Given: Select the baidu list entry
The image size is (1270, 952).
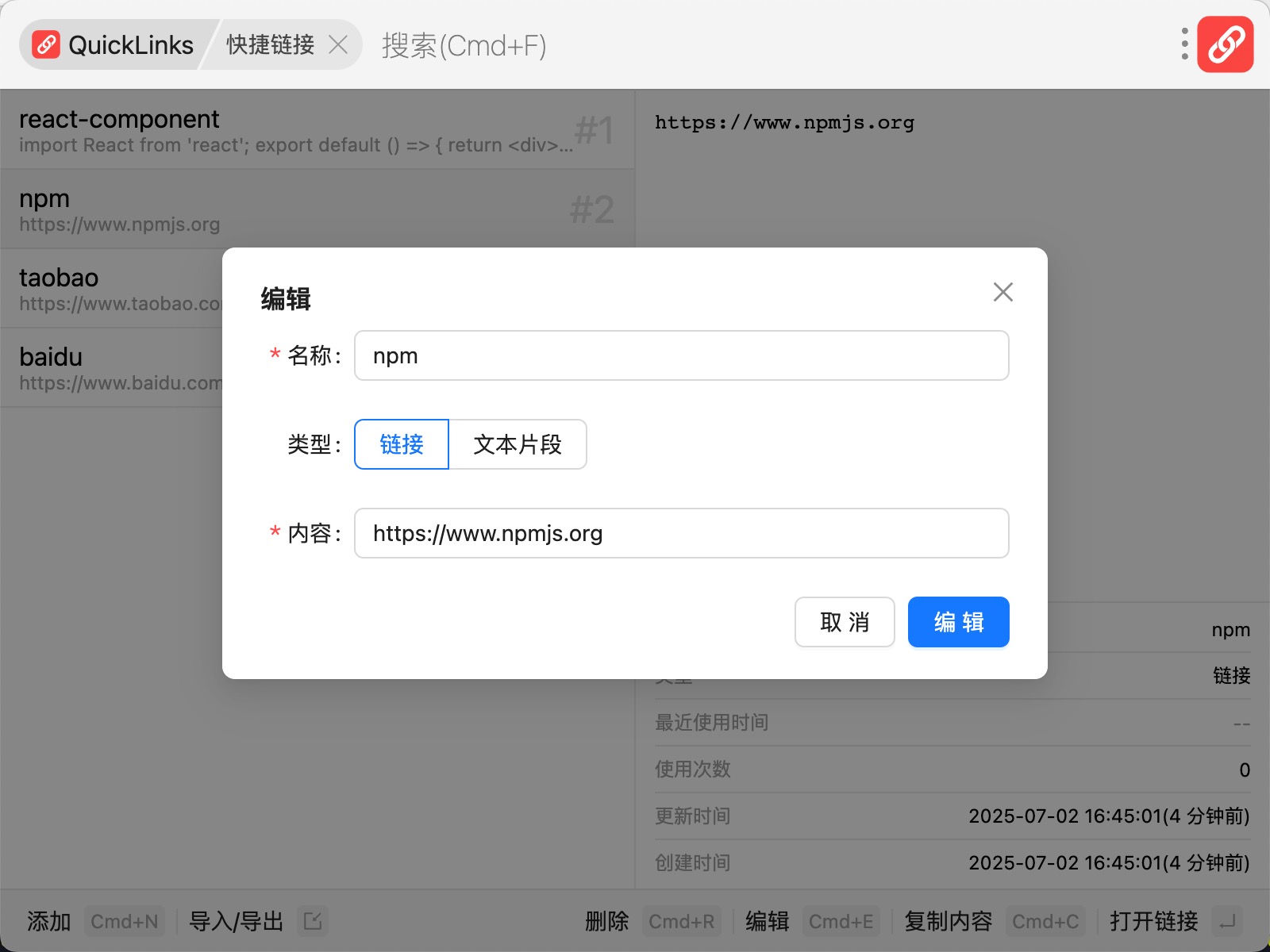Looking at the screenshot, I should (111, 367).
